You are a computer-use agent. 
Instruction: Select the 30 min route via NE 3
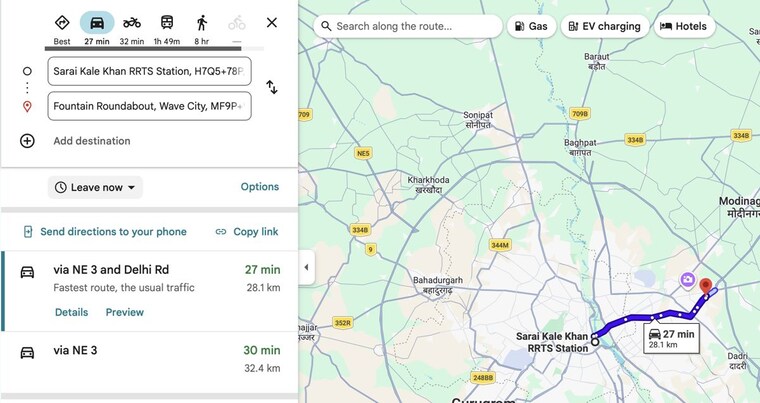[x=149, y=362]
